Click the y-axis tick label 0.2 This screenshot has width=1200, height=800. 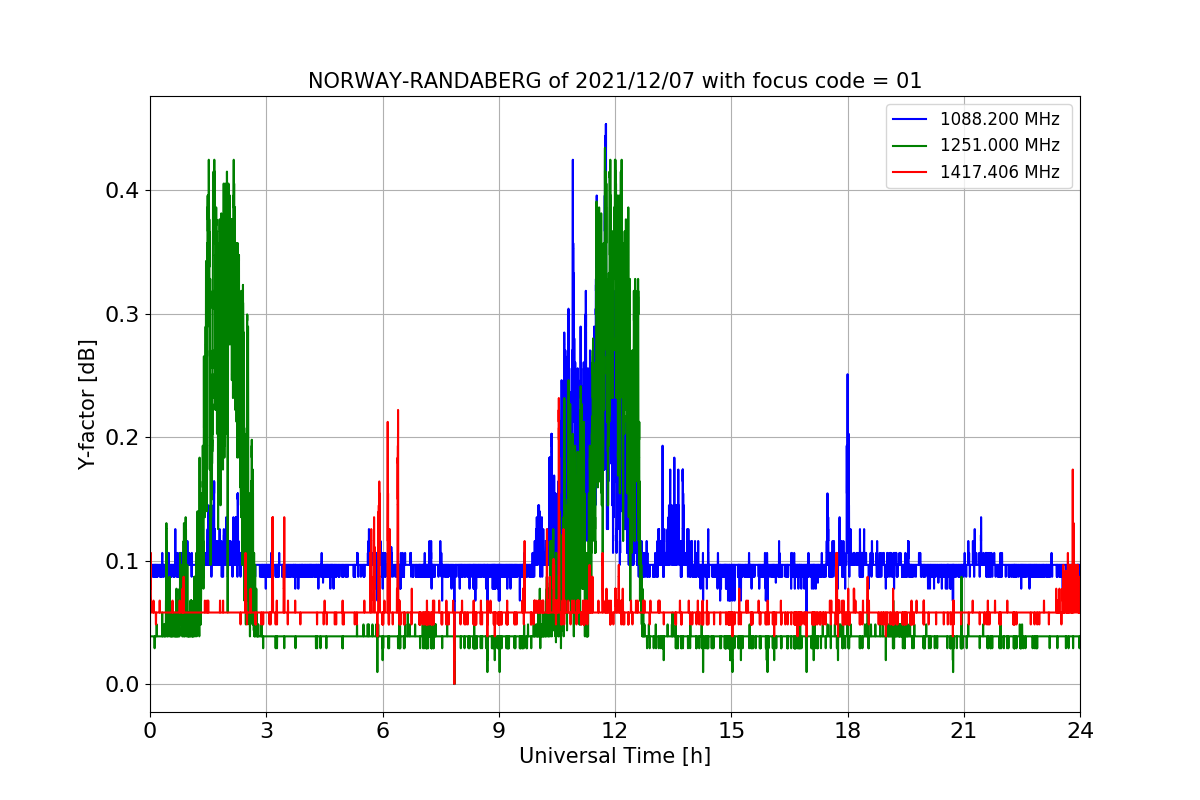click(123, 438)
